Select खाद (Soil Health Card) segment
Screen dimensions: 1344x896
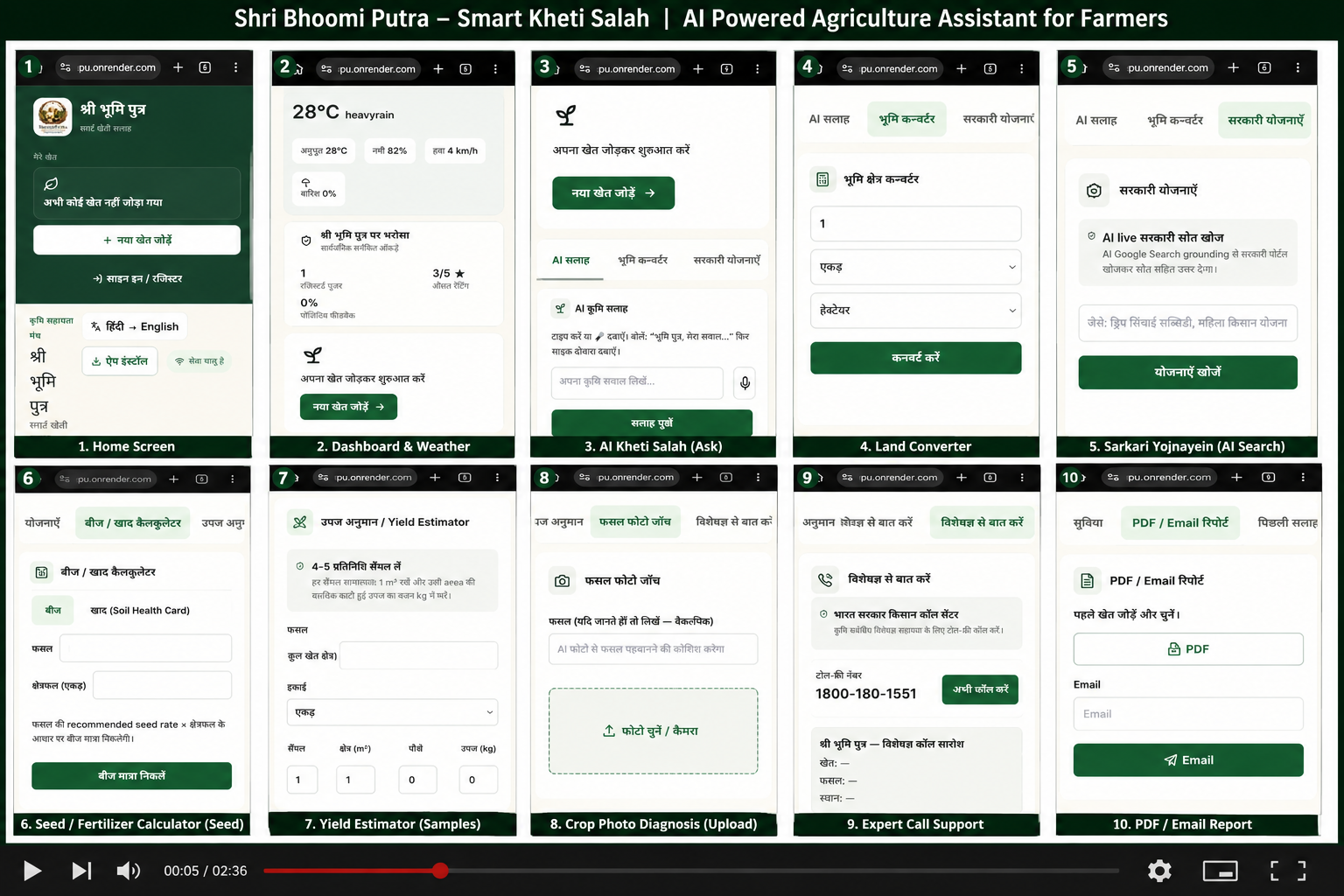(x=140, y=610)
